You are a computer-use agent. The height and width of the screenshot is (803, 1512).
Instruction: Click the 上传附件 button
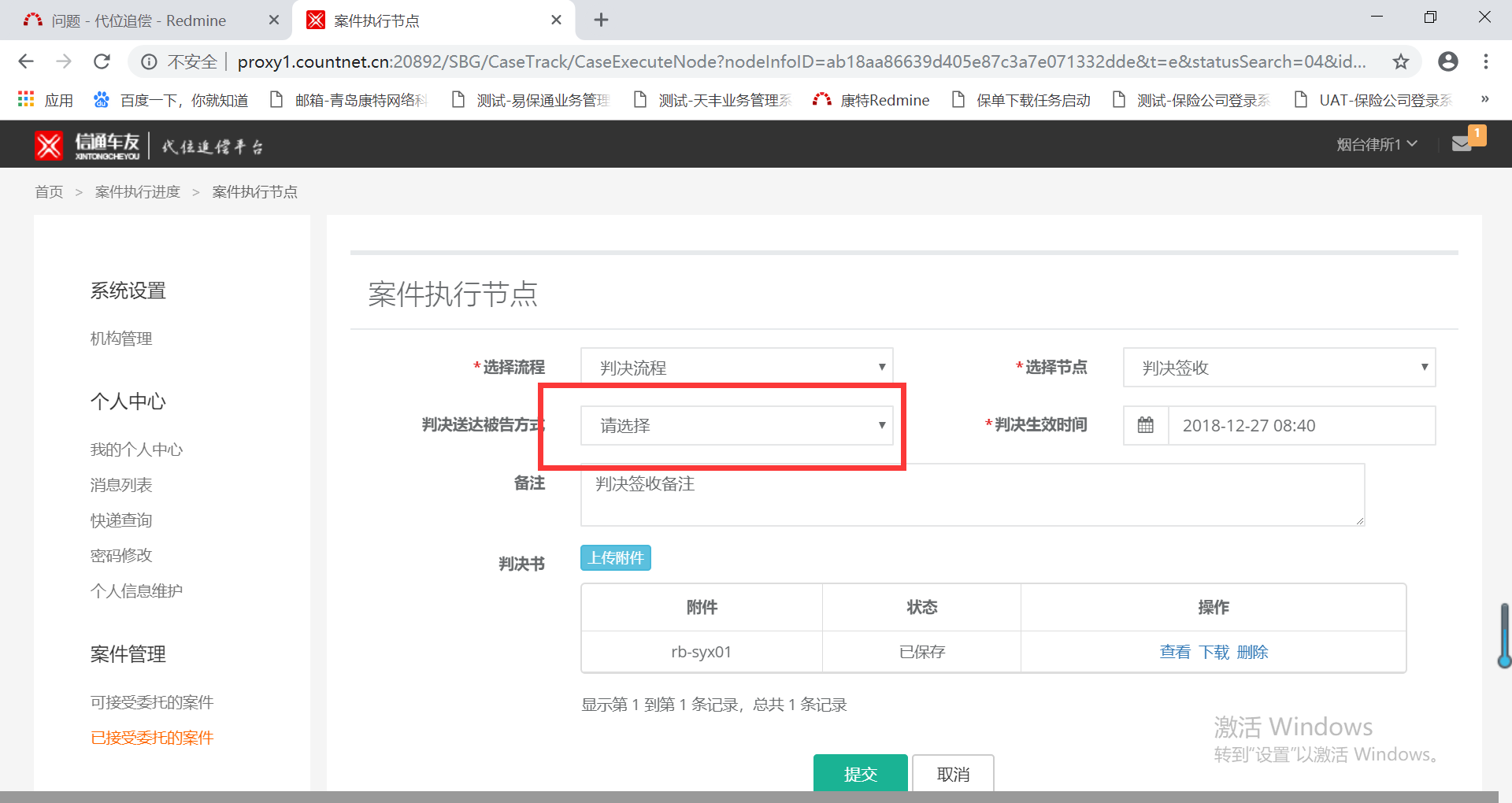coord(616,557)
